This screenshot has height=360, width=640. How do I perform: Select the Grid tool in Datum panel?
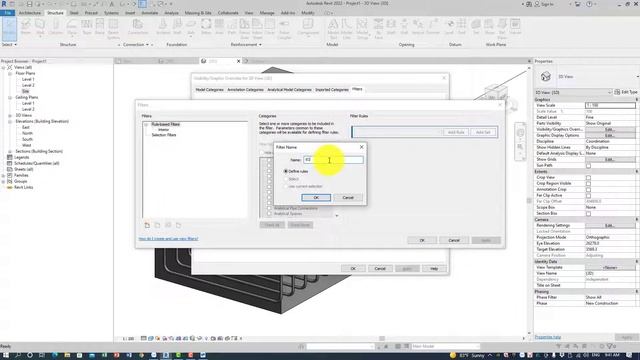(x=462, y=28)
